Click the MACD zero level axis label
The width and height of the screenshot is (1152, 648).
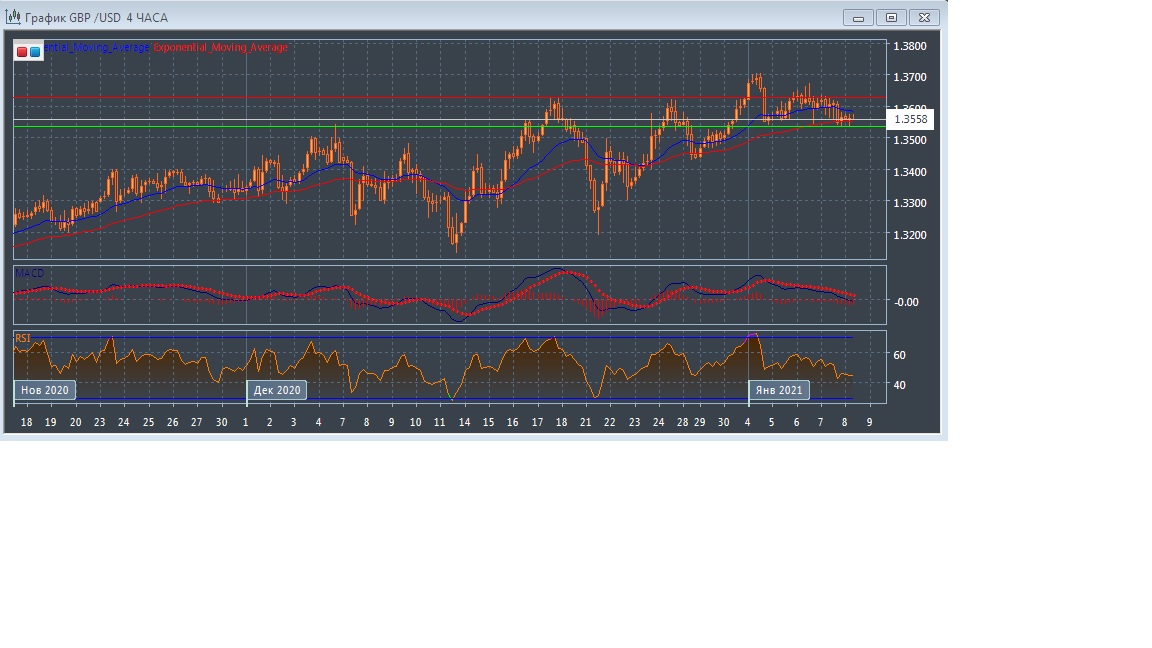pos(905,302)
